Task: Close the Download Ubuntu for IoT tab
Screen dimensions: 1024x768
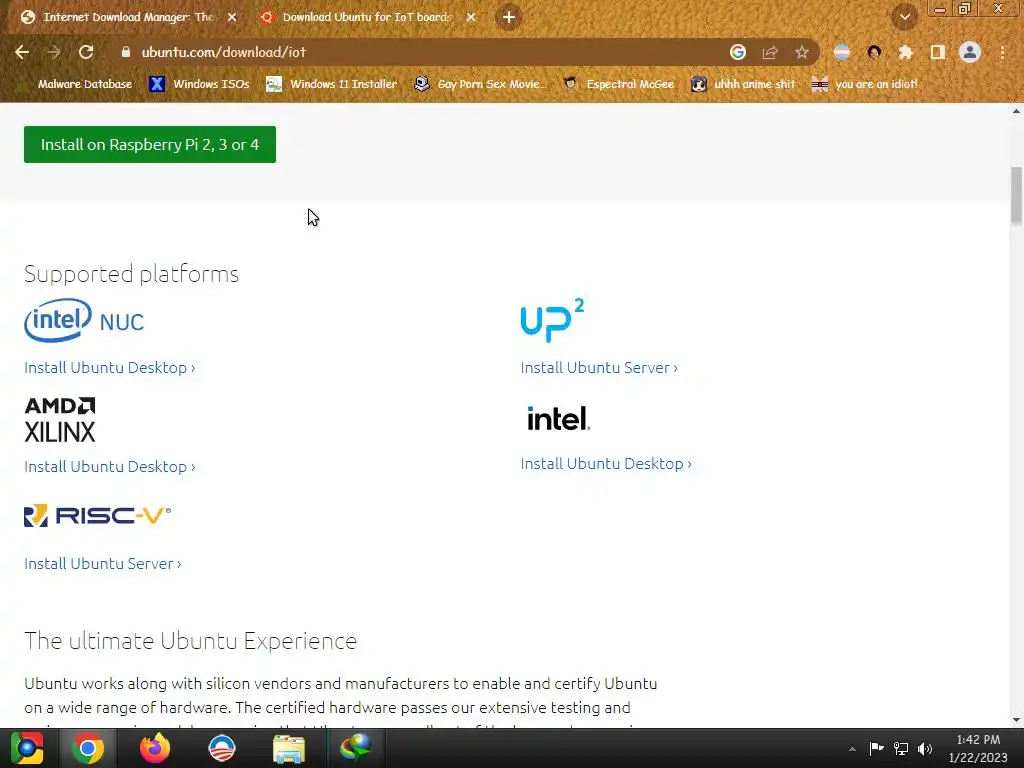Action: tap(471, 18)
